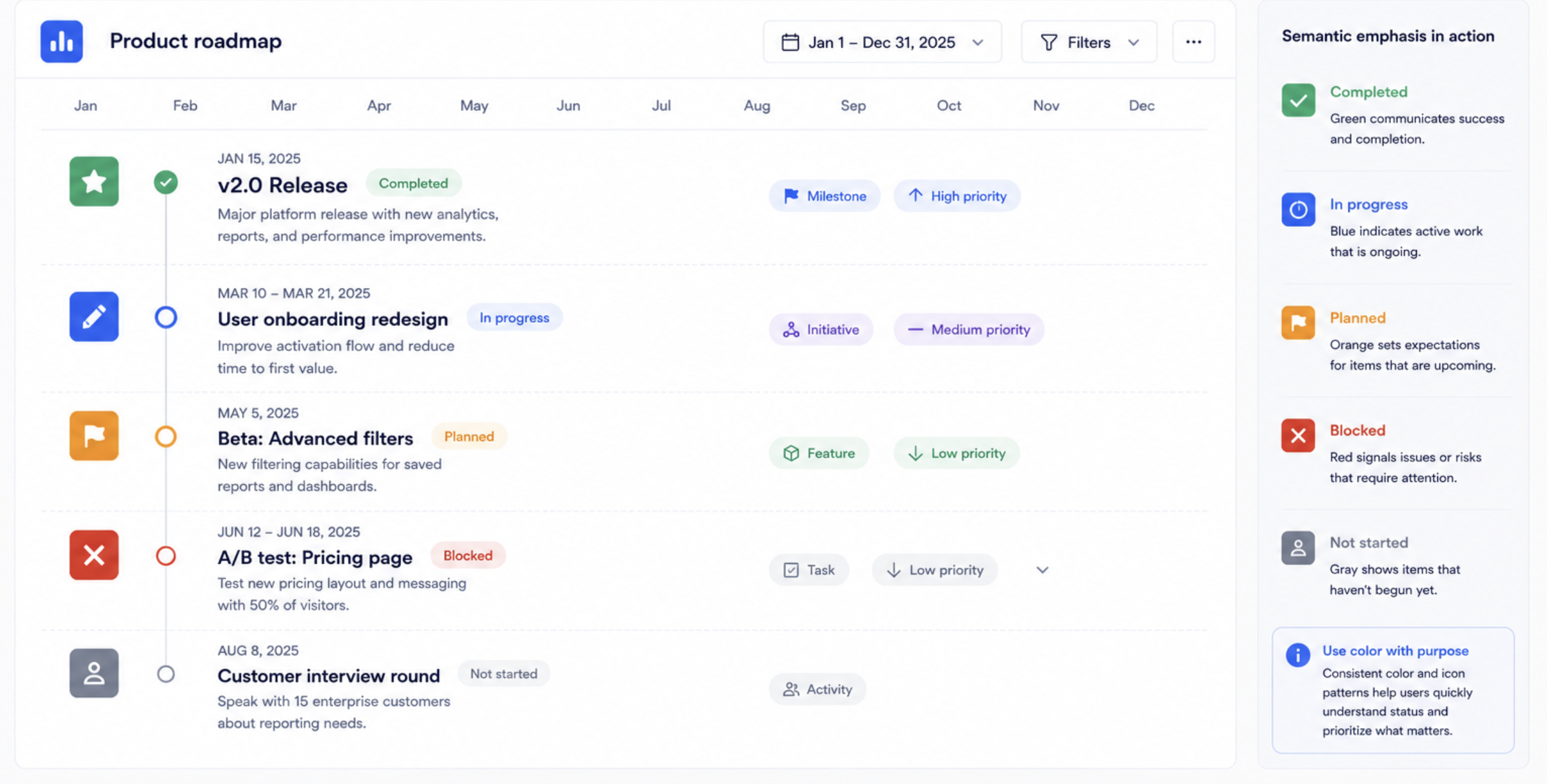Click the red Blocked X icon in legend
Screen dimensions: 1547x784
(x=1298, y=435)
